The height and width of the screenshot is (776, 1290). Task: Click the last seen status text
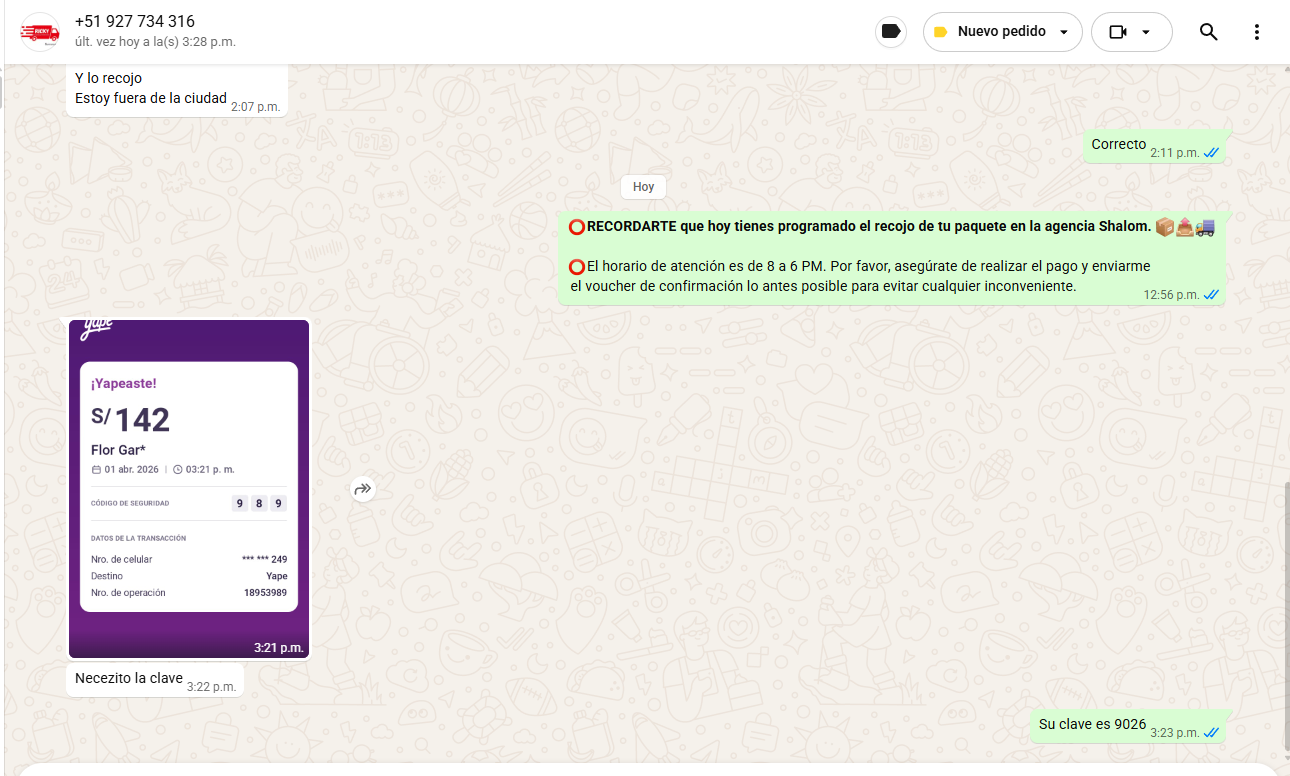155,42
